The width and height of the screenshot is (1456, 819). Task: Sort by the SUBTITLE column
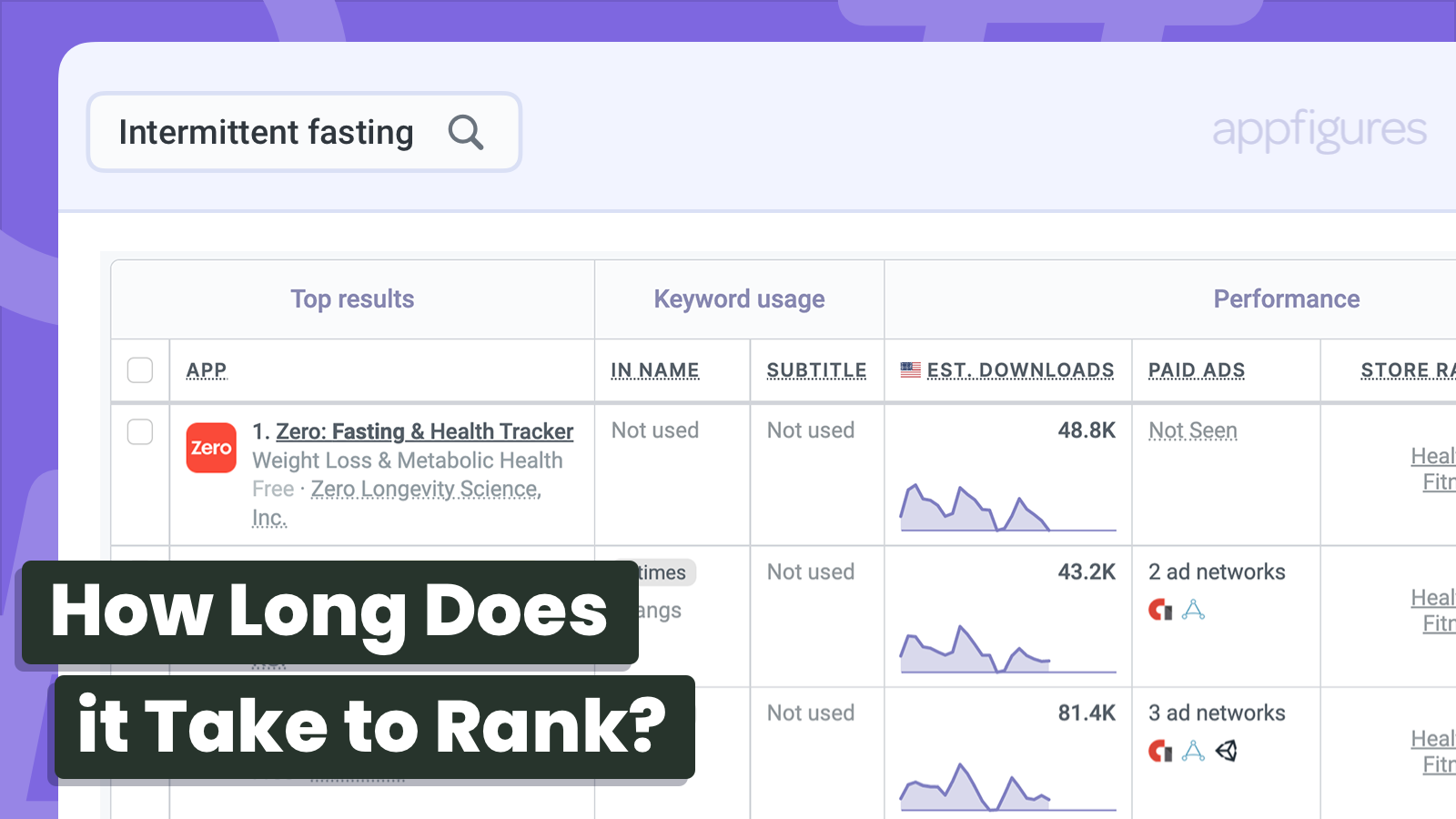pyautogui.click(x=816, y=370)
